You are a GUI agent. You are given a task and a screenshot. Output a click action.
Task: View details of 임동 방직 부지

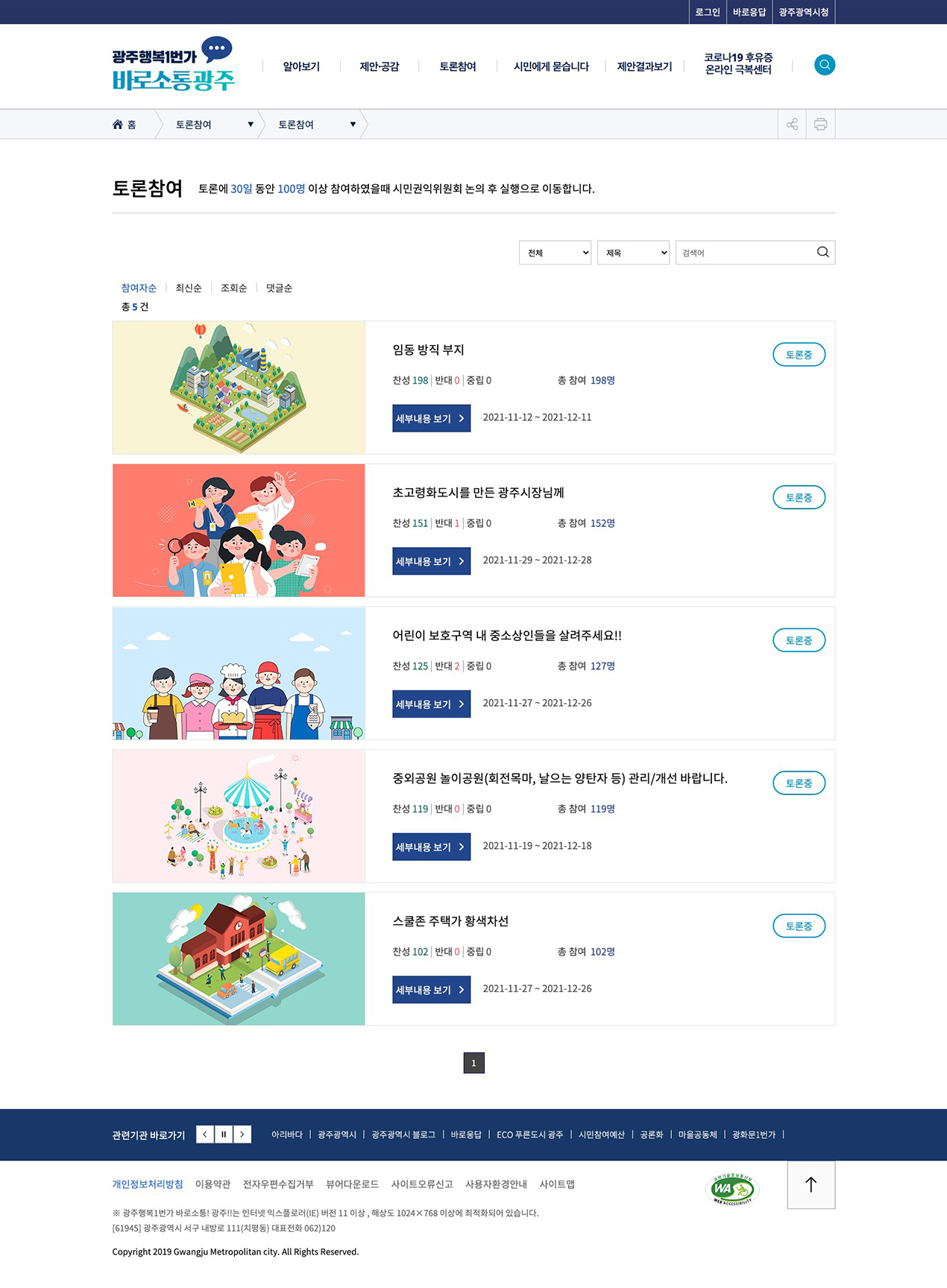click(431, 418)
